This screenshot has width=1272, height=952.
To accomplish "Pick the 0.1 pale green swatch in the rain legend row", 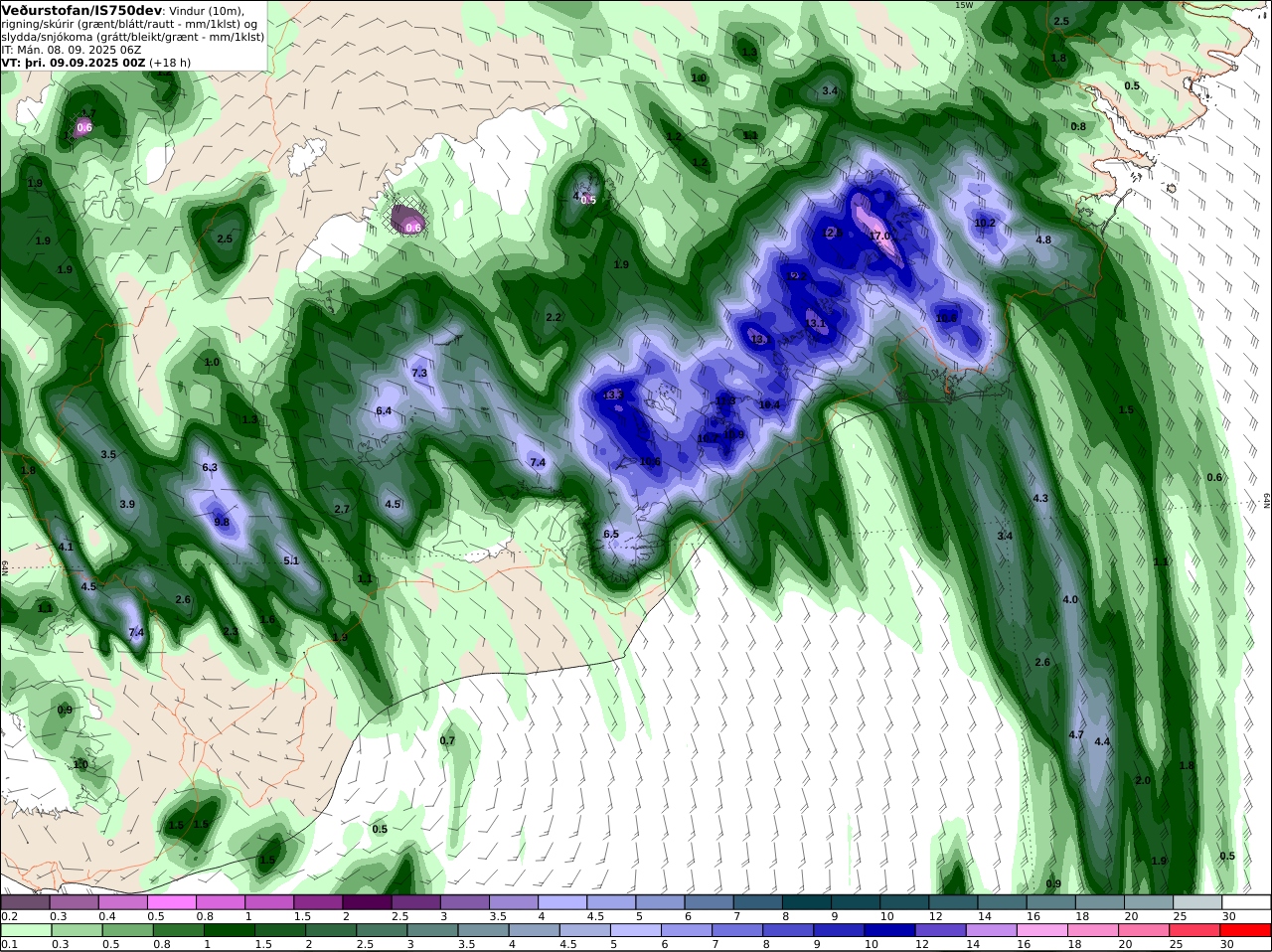I will pos(25,930).
